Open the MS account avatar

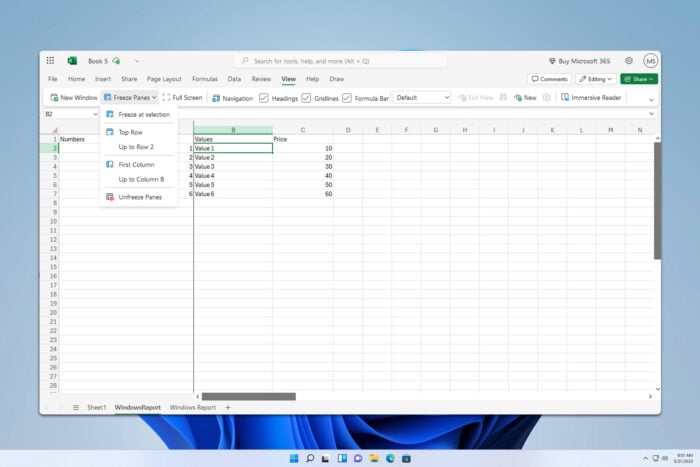click(650, 61)
